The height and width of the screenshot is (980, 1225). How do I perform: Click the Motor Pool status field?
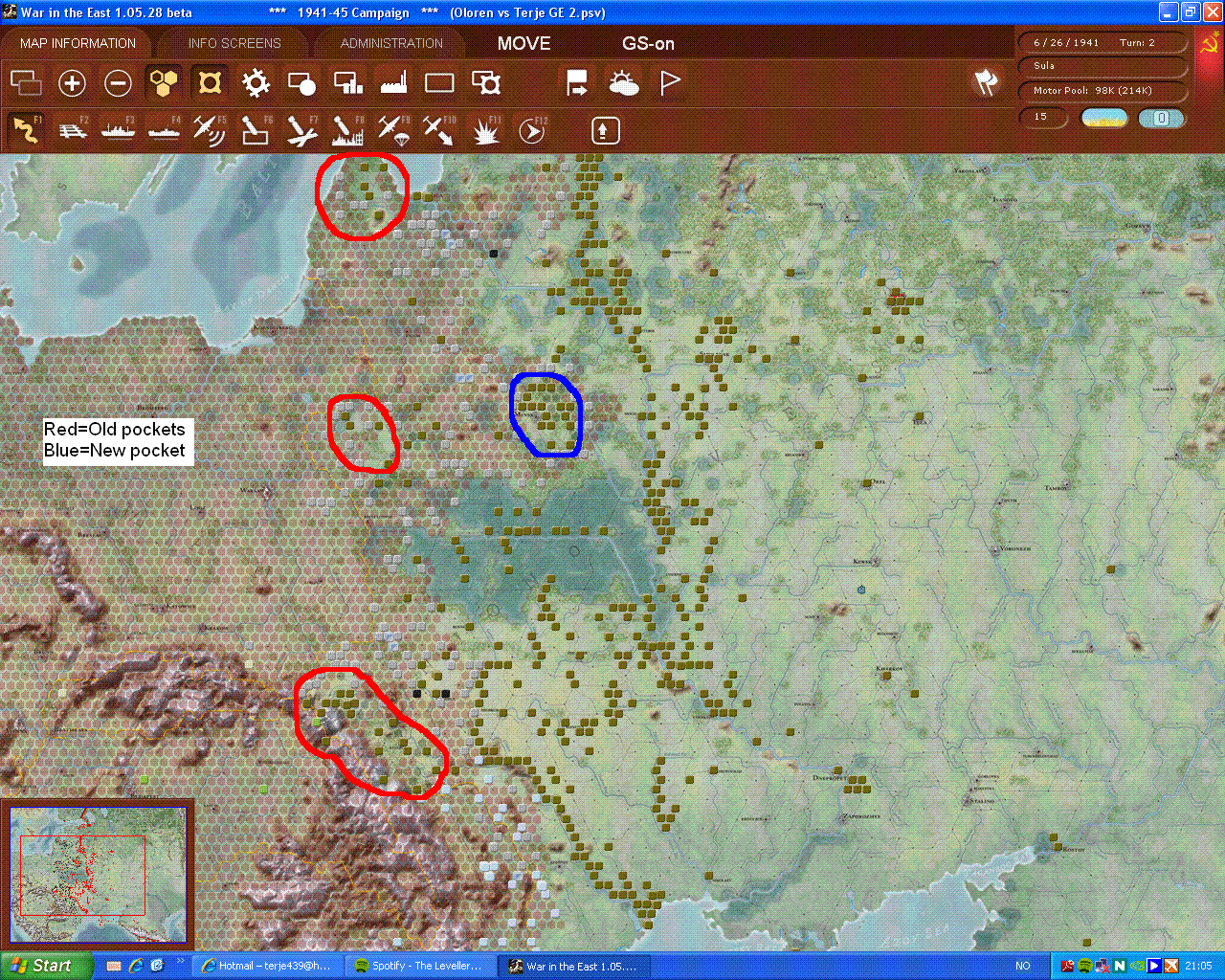[1103, 91]
